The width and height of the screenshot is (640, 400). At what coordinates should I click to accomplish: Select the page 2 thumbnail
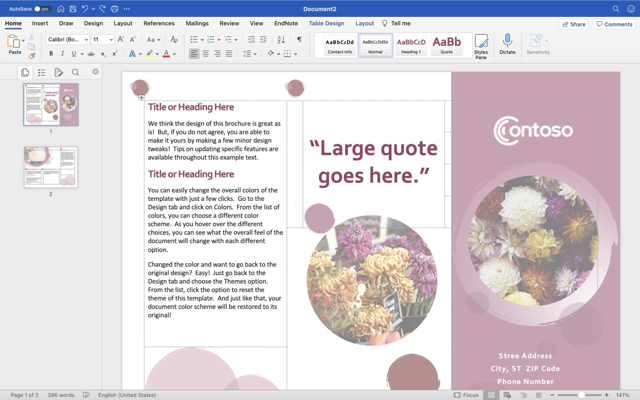tap(51, 167)
